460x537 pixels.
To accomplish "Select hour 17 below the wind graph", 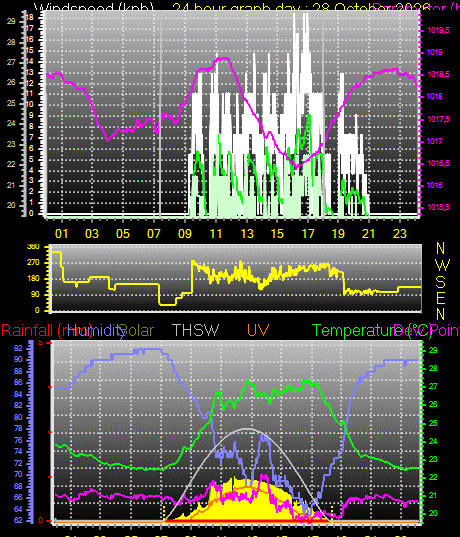I will tap(308, 234).
